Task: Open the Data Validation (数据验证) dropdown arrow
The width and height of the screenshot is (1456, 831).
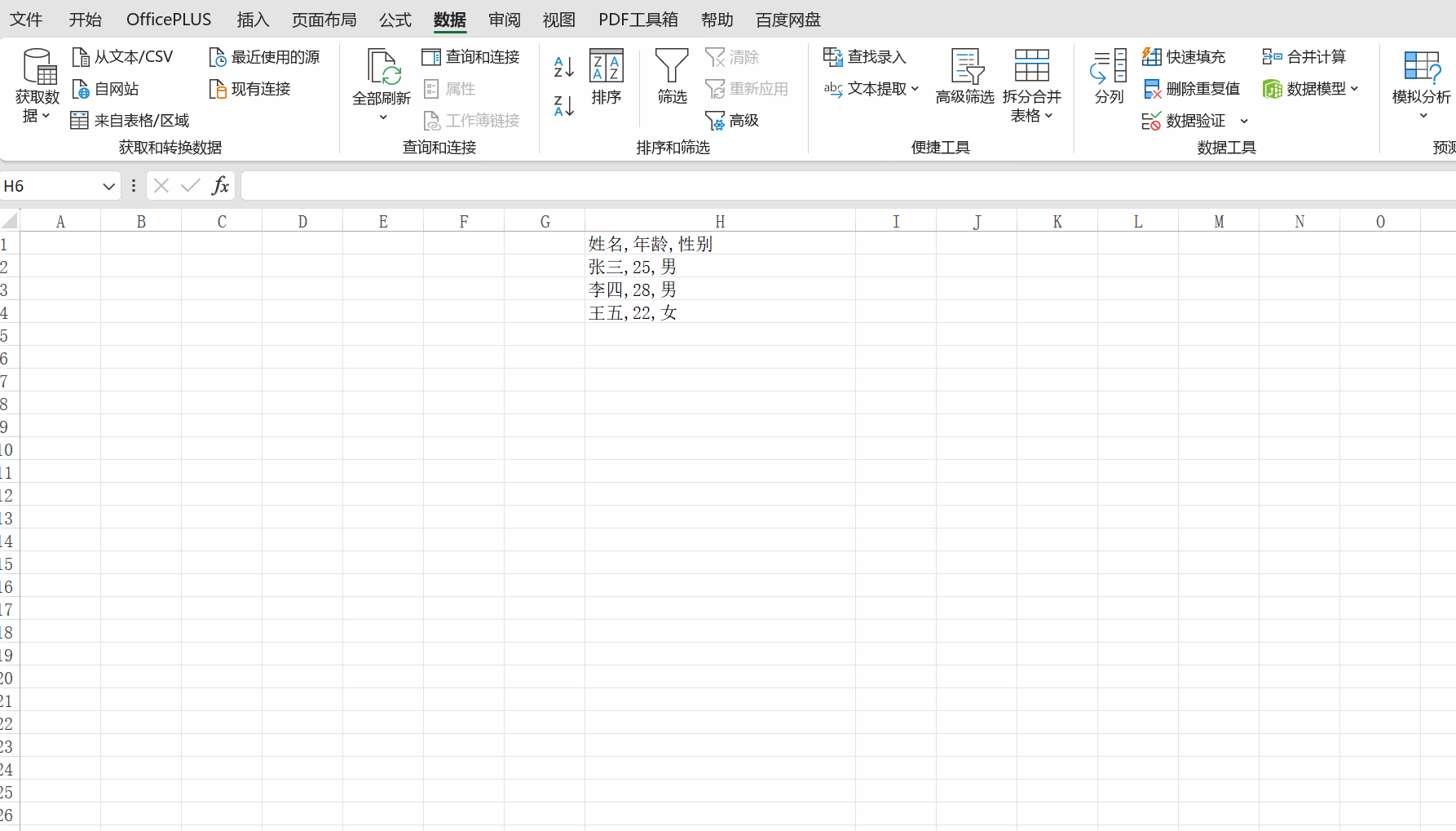Action: (1244, 122)
